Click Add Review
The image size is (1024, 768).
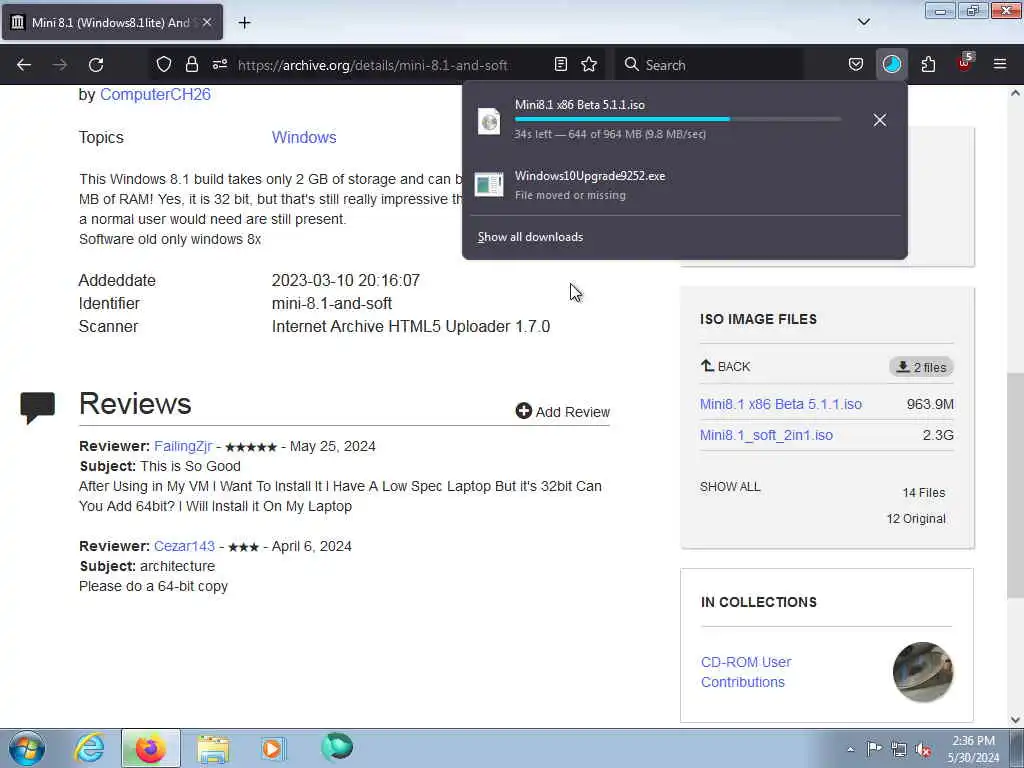562,411
